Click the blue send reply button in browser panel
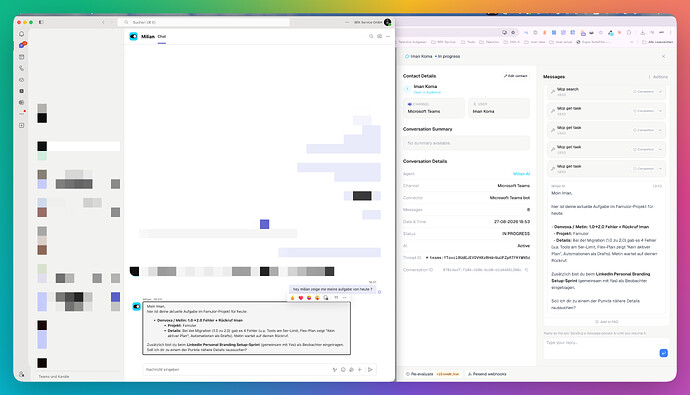The width and height of the screenshot is (690, 395). click(x=663, y=353)
